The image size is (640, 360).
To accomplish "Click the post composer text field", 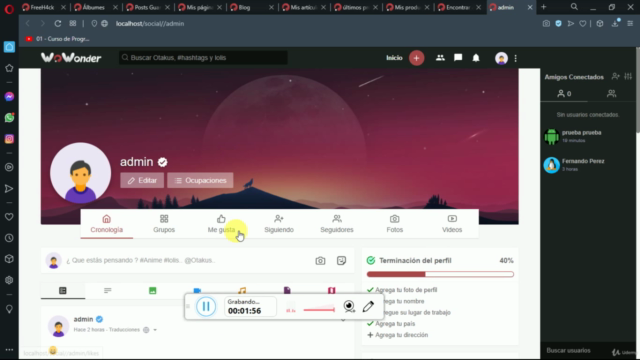I will tap(188, 260).
